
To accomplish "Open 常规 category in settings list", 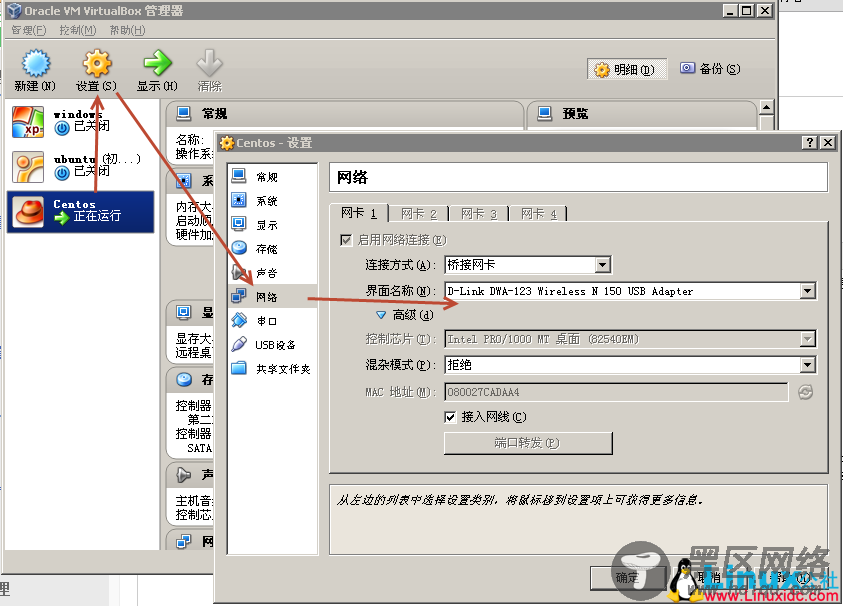I will 273,177.
